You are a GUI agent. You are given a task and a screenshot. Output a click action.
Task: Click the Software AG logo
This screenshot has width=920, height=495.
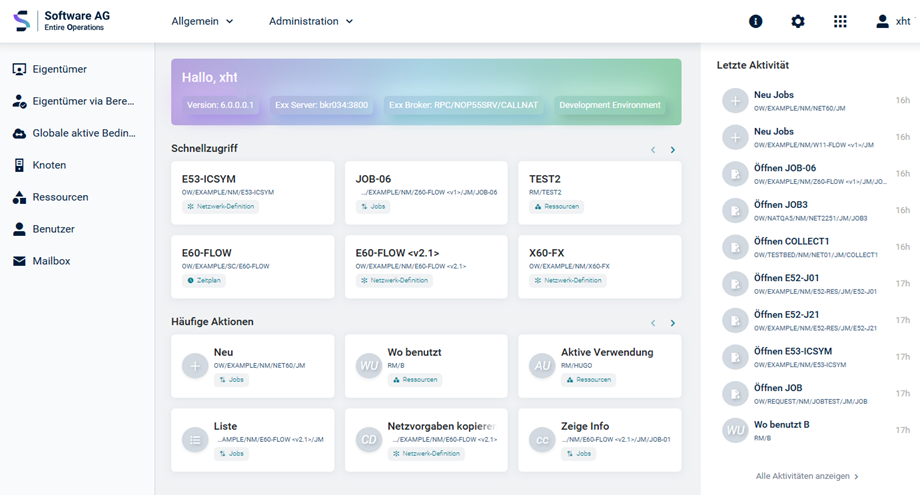point(62,21)
